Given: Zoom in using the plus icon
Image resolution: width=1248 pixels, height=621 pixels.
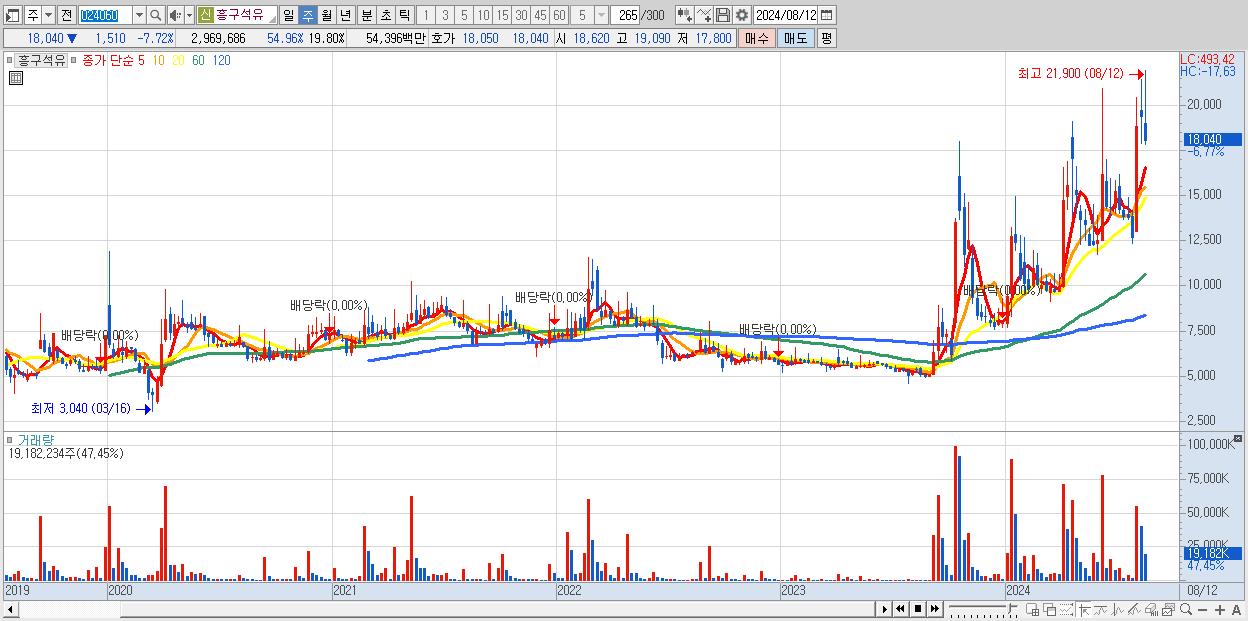Looking at the screenshot, I should (1220, 609).
